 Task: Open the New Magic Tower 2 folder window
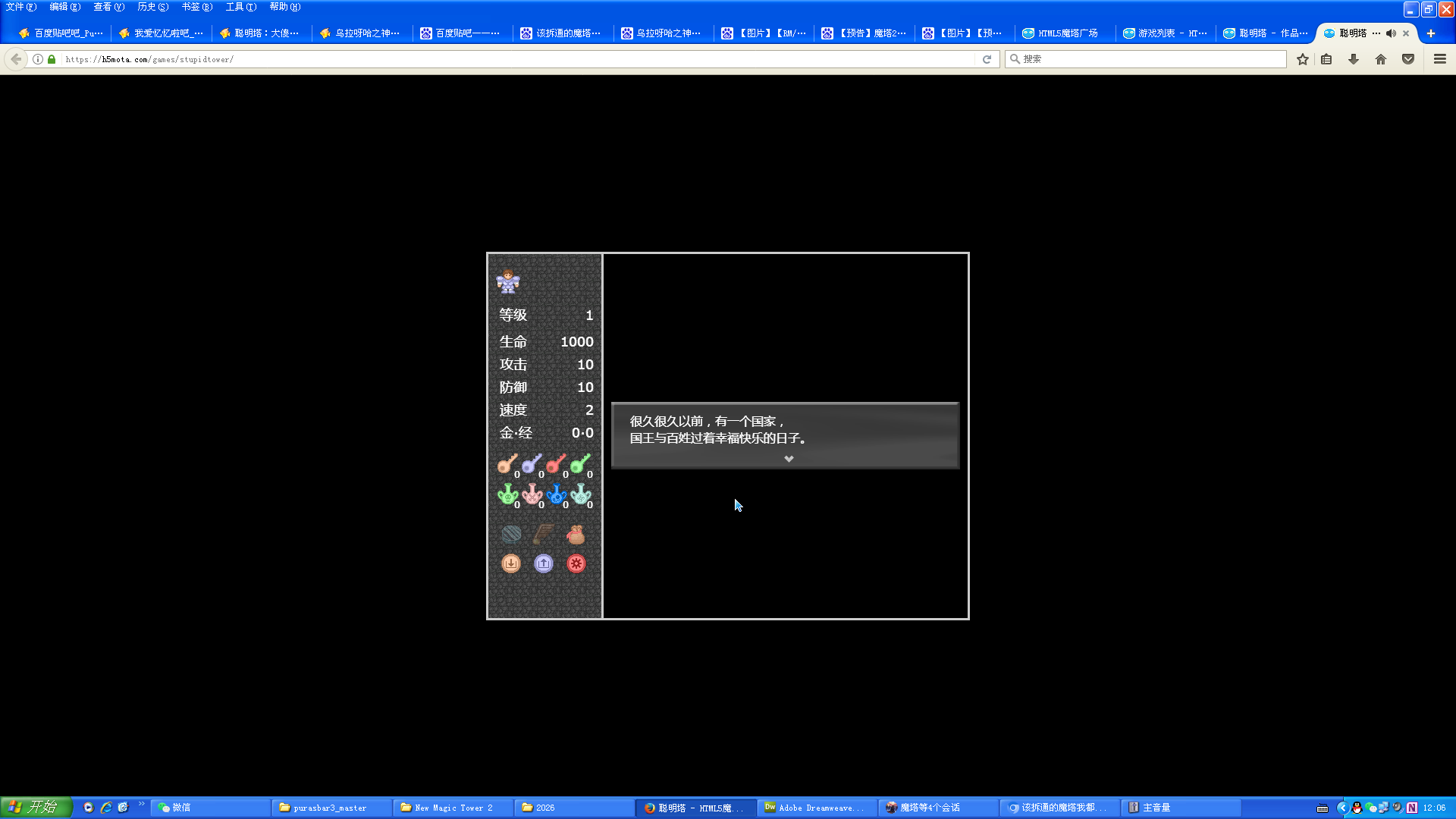[453, 808]
